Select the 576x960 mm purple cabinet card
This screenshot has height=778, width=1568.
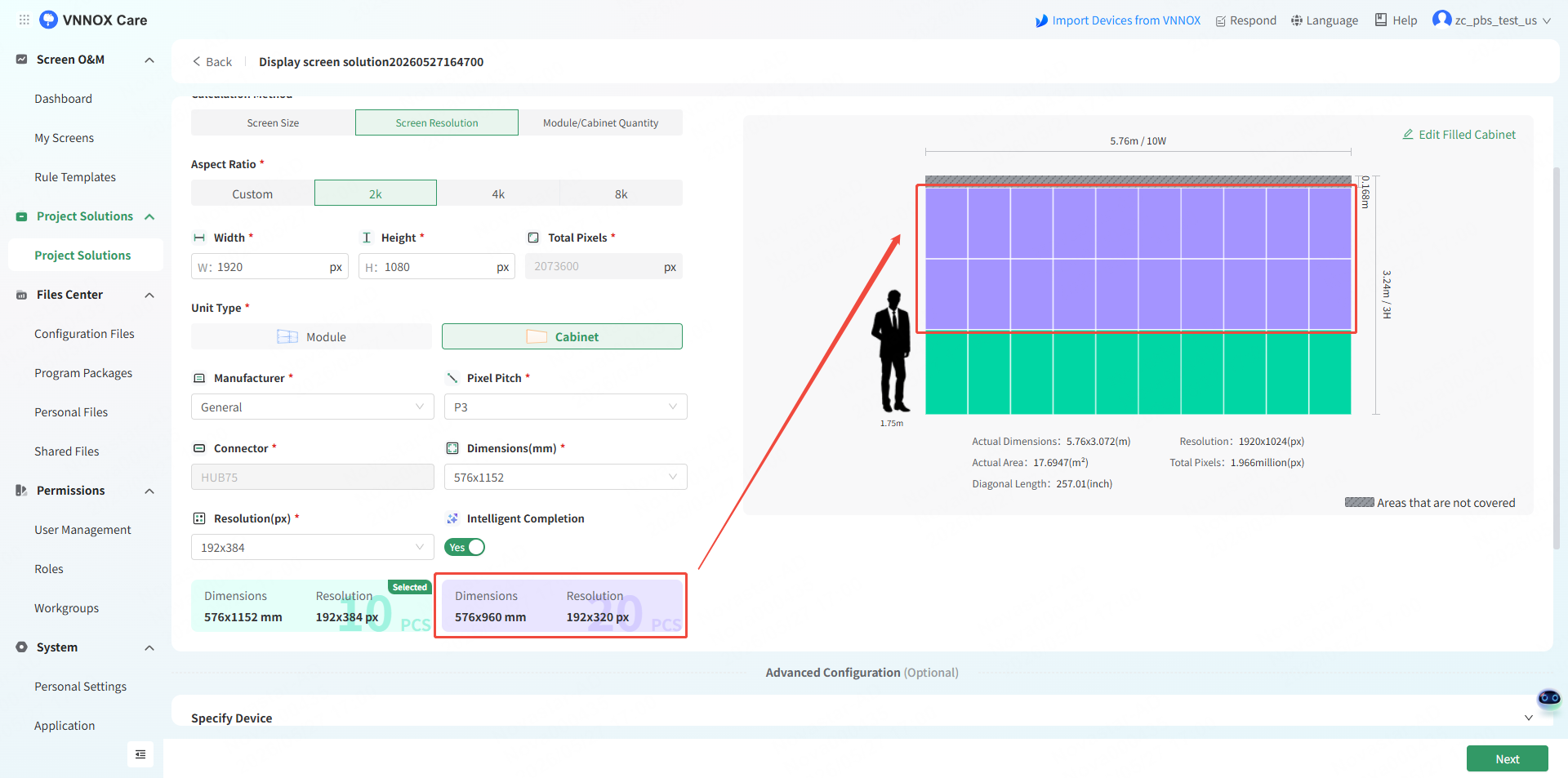(561, 606)
